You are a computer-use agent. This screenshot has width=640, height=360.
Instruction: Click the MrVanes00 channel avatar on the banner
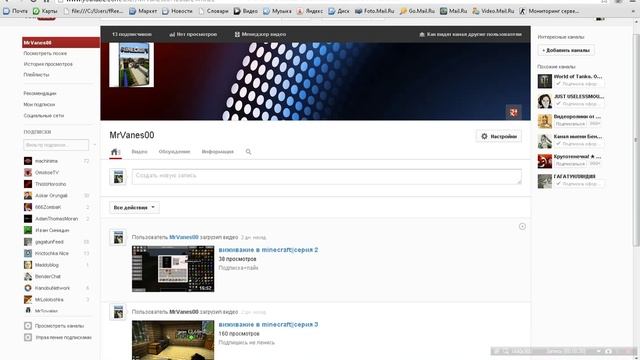[x=131, y=64]
